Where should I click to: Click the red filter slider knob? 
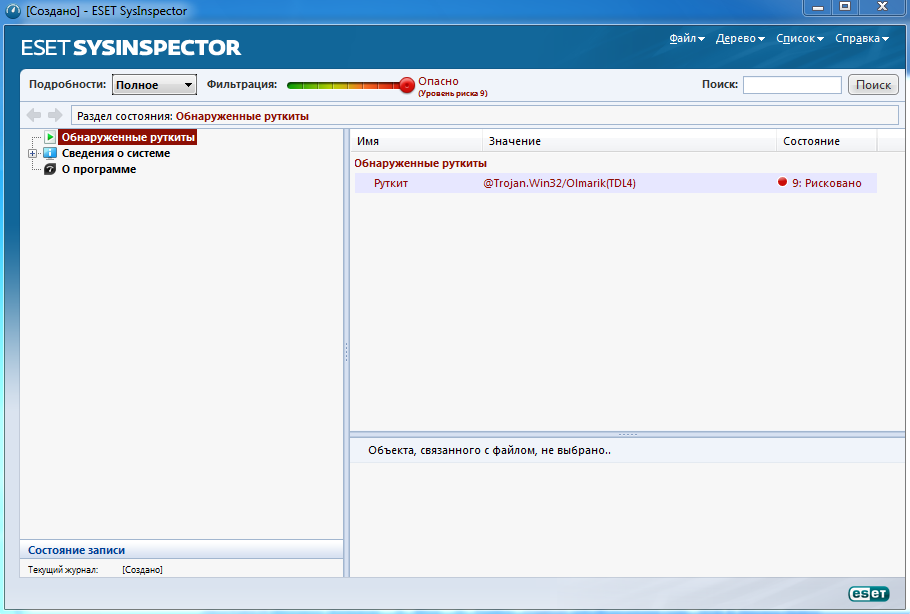click(x=407, y=85)
